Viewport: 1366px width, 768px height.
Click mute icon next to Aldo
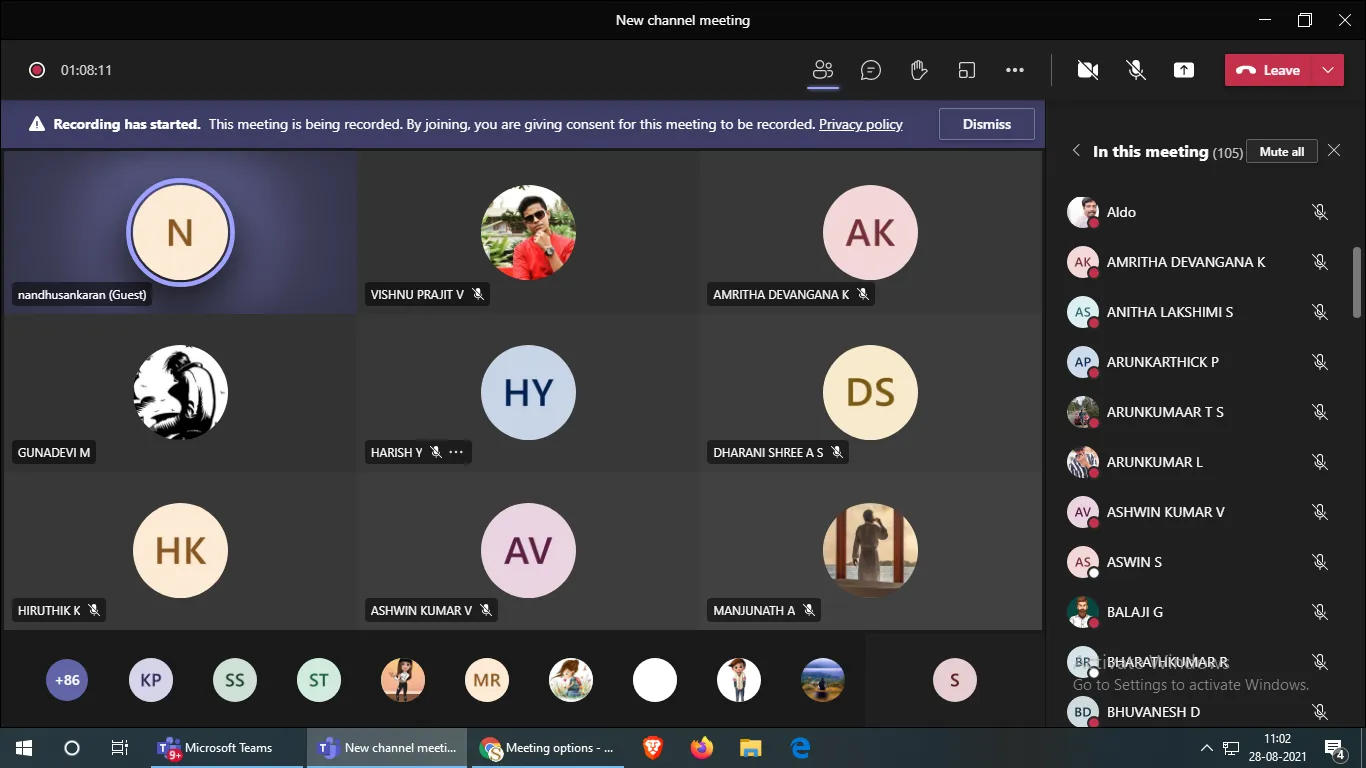point(1320,212)
